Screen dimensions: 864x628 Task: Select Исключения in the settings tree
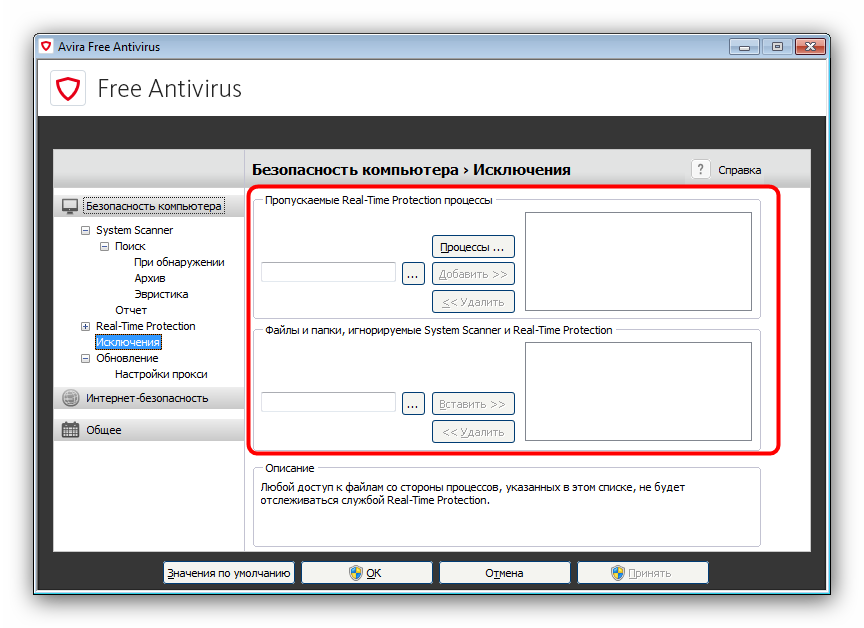coord(127,342)
